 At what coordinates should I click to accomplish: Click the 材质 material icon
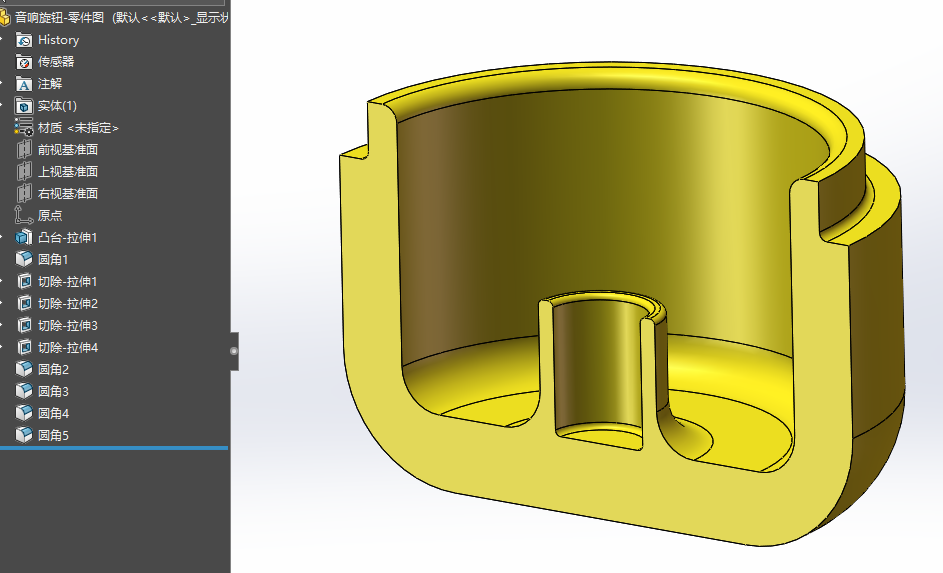(23, 127)
